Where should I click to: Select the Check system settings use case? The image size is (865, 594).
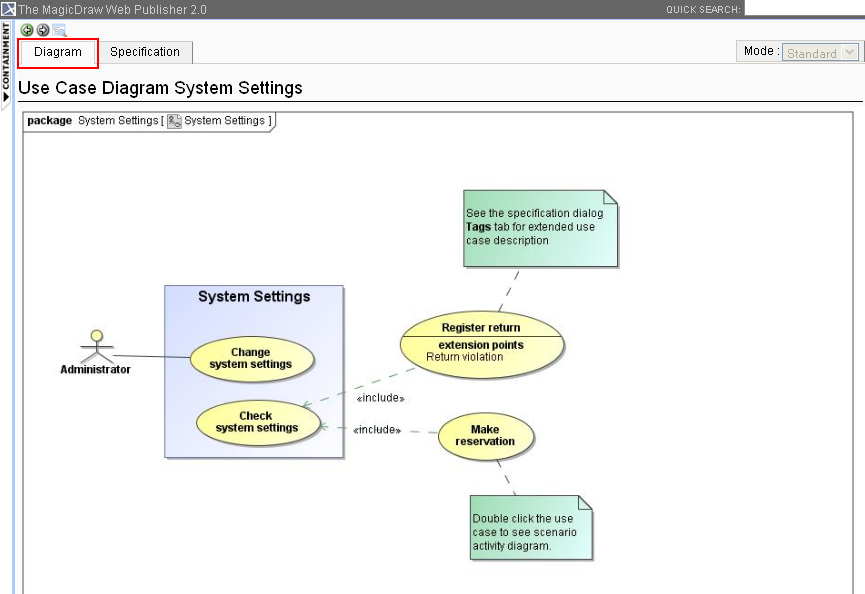click(257, 422)
